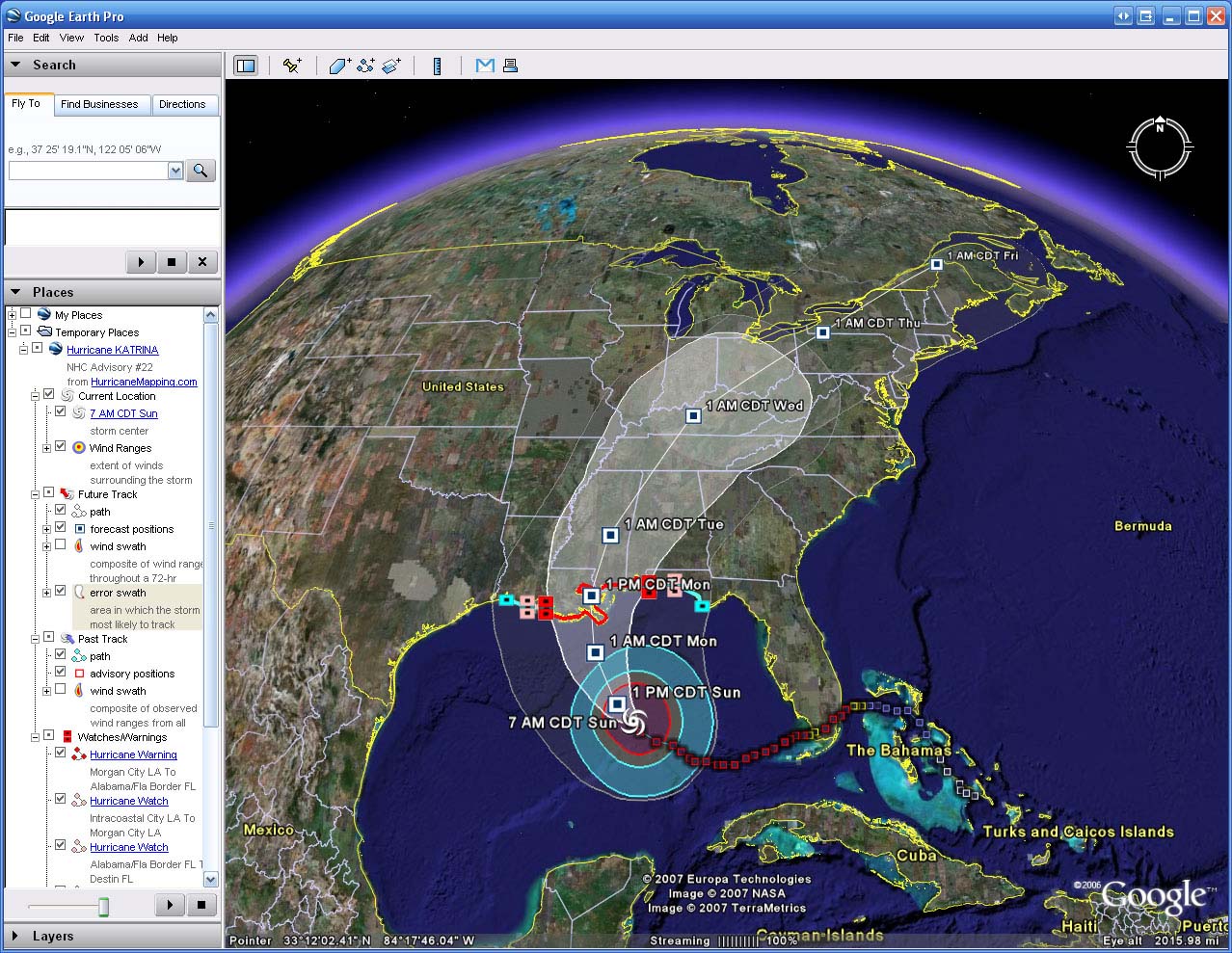Add a placemark with the pushpin tool
The image size is (1232, 953).
click(x=291, y=66)
